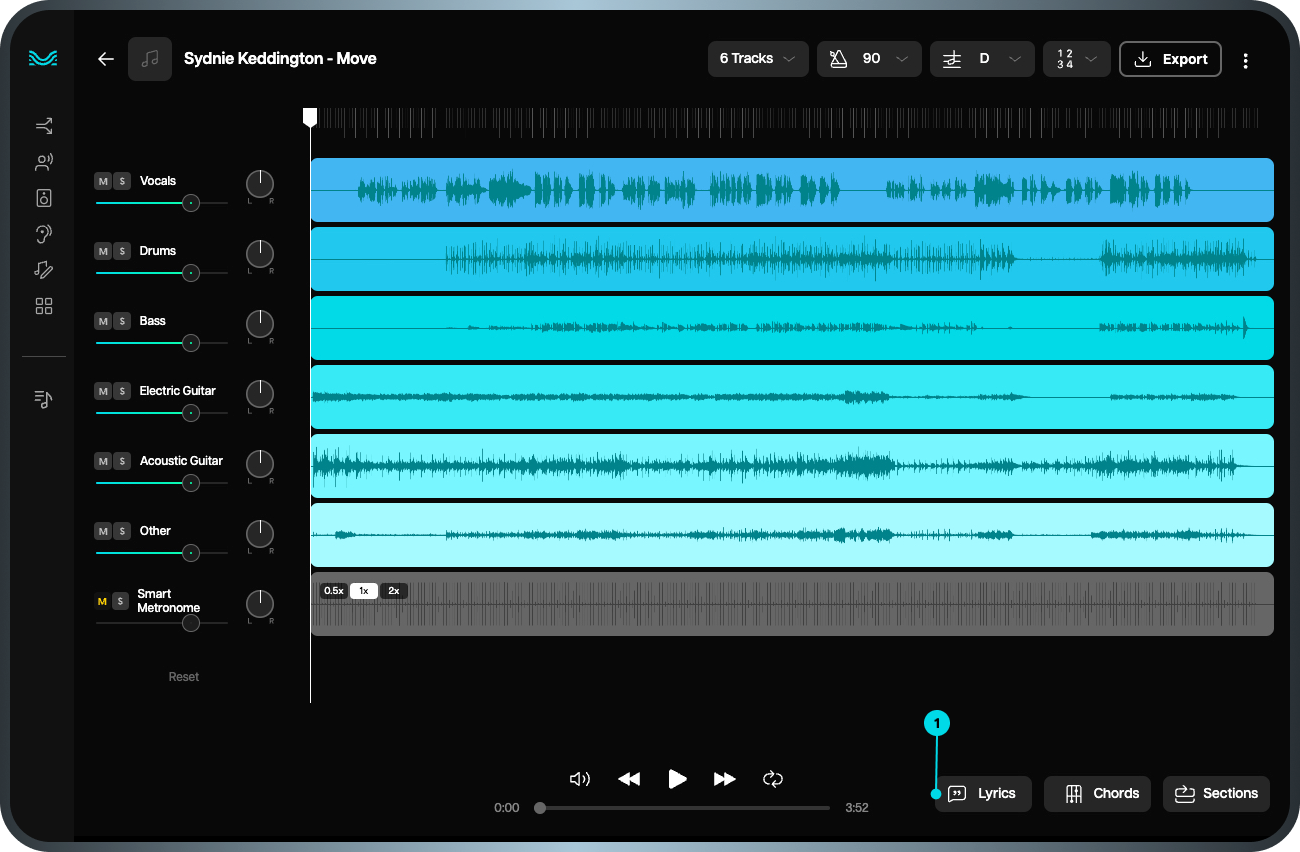Screen dimensions: 1300x852
Task: Click the back arrow next to the song title
Action: coord(105,59)
